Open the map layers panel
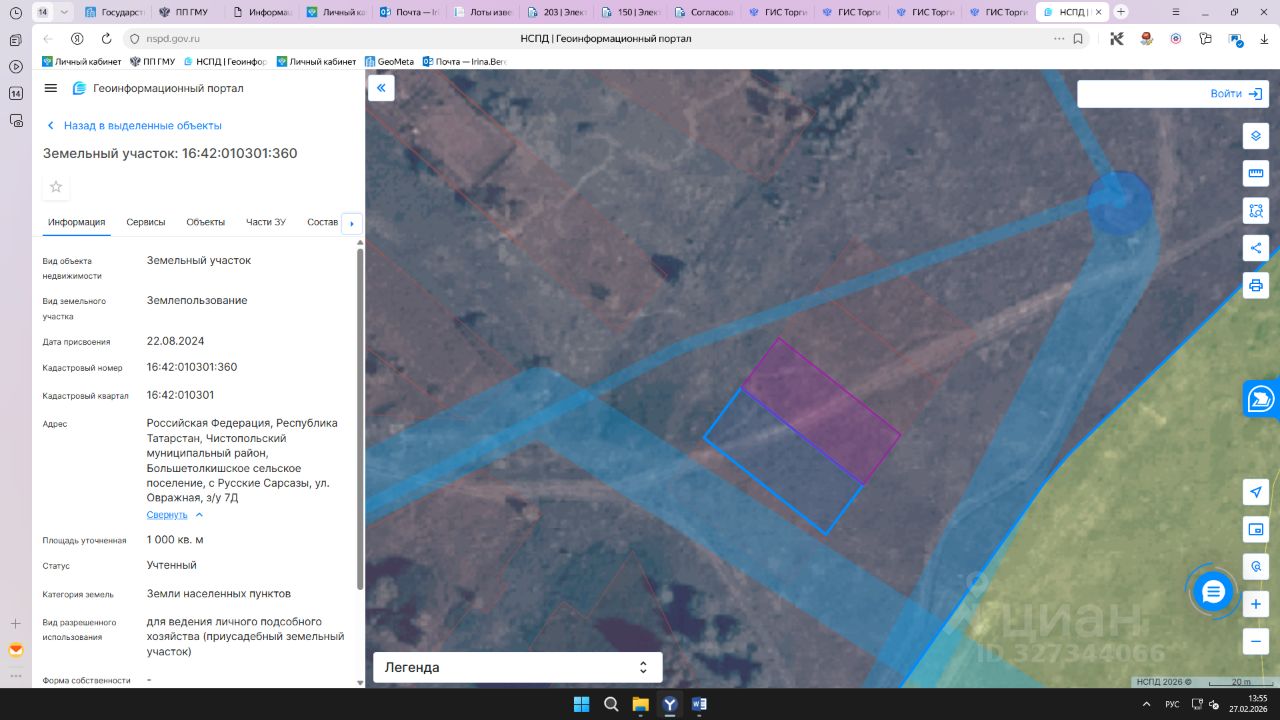 [1256, 136]
